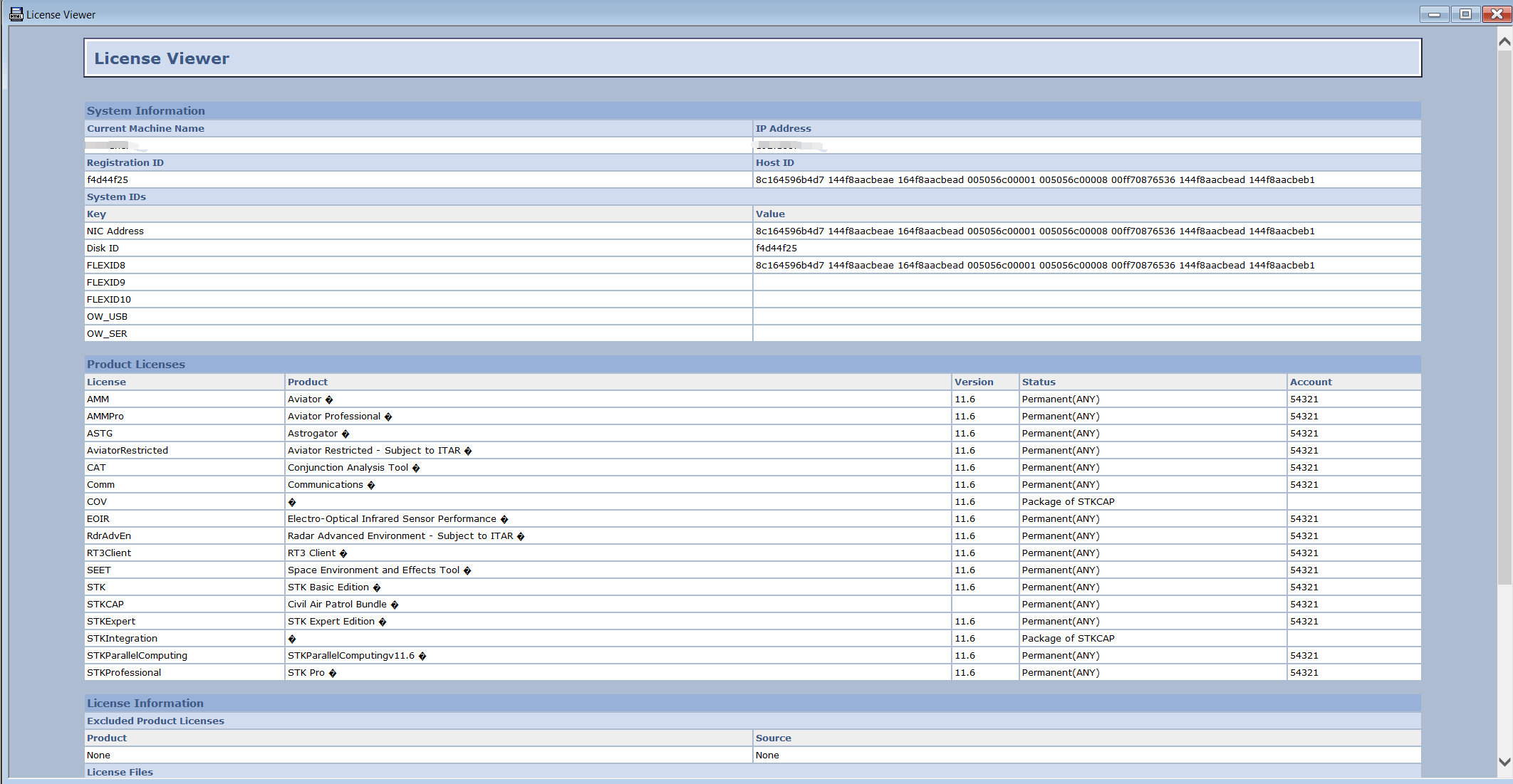Screen dimensions: 1513x784
Task: Select the NIC Address value cell
Action: [x=1086, y=231]
